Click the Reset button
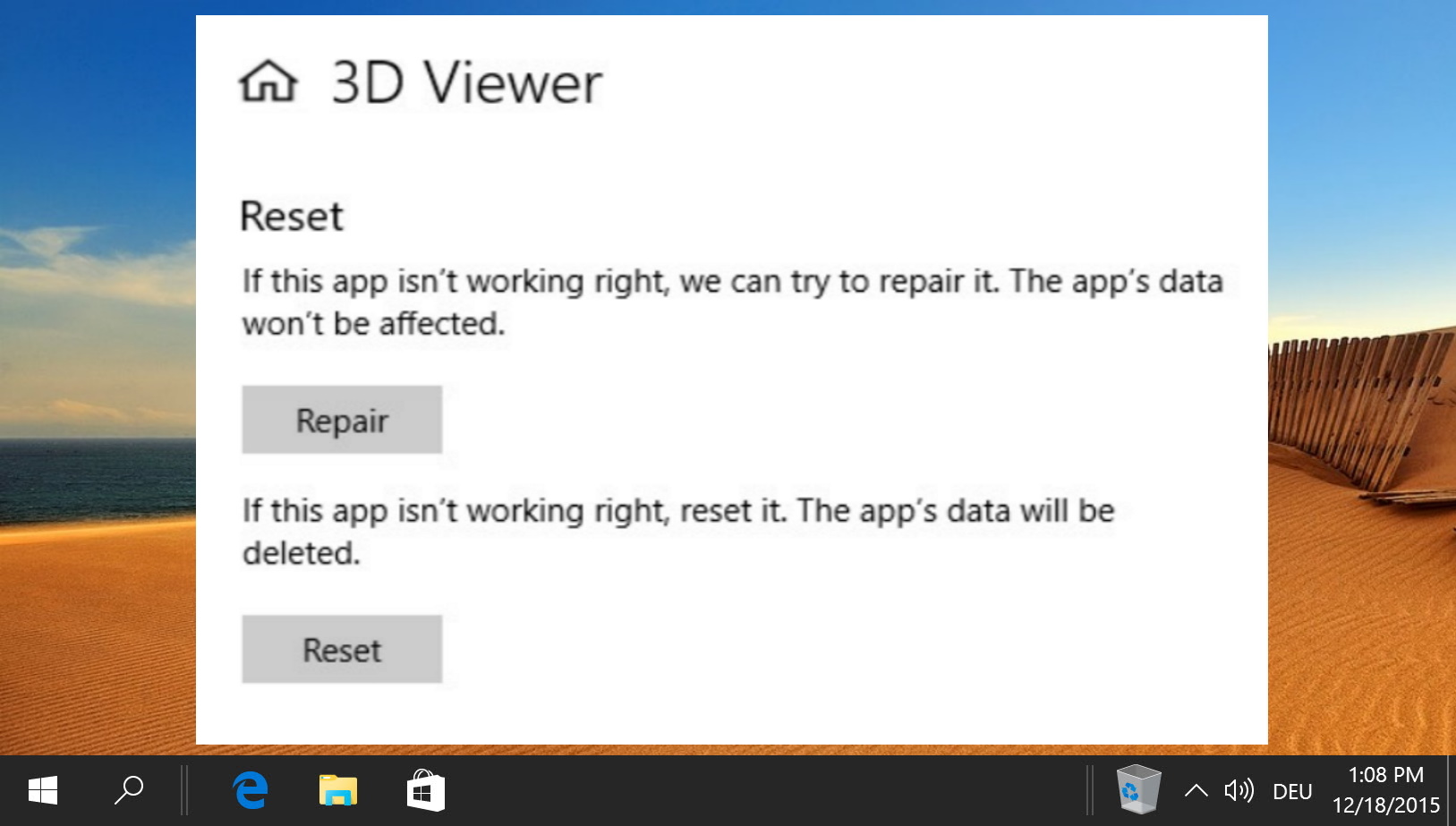 (x=342, y=649)
